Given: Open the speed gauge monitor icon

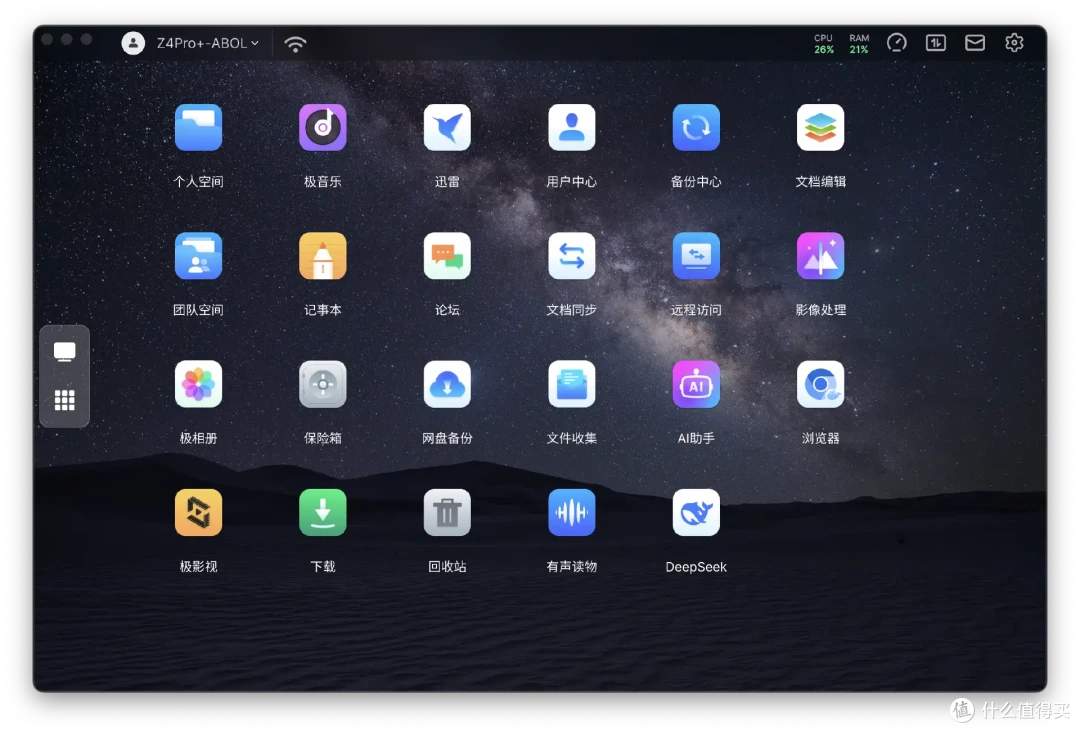Looking at the screenshot, I should pos(897,43).
